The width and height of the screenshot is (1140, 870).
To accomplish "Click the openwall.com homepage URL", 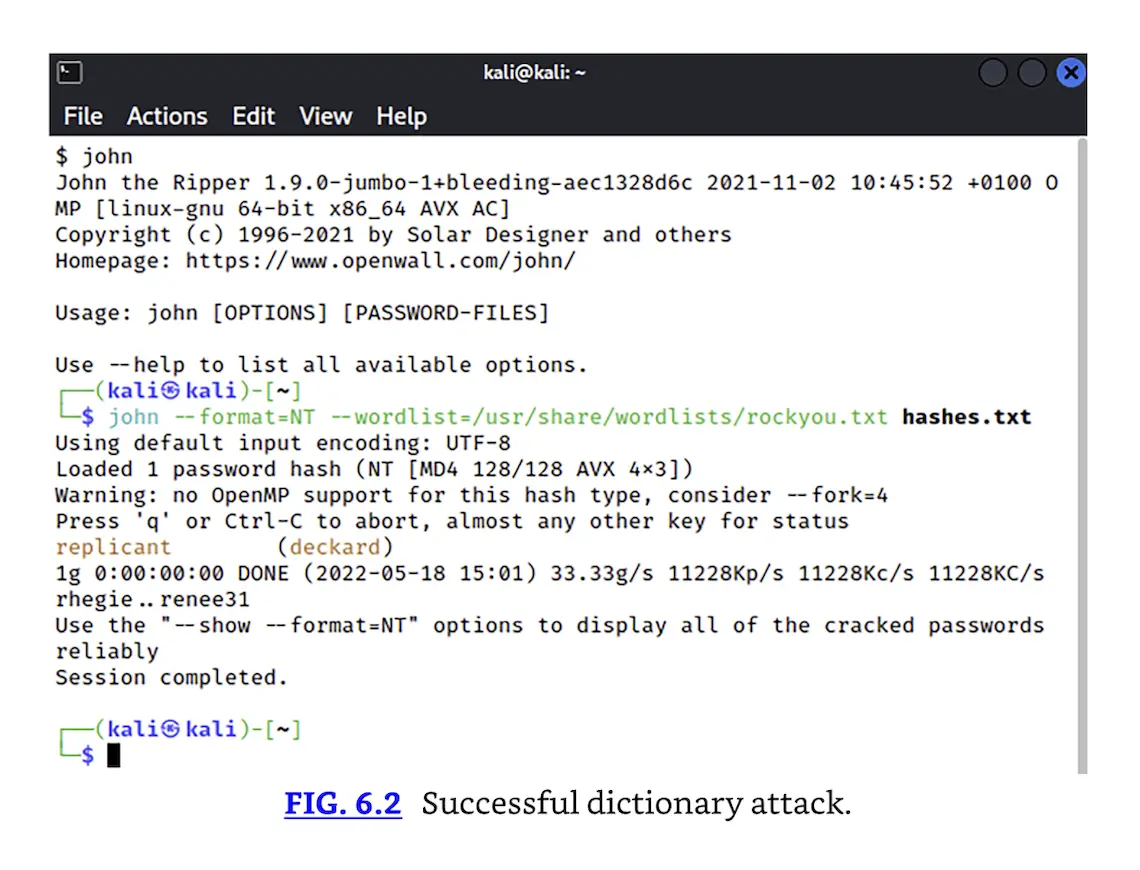I will [381, 262].
